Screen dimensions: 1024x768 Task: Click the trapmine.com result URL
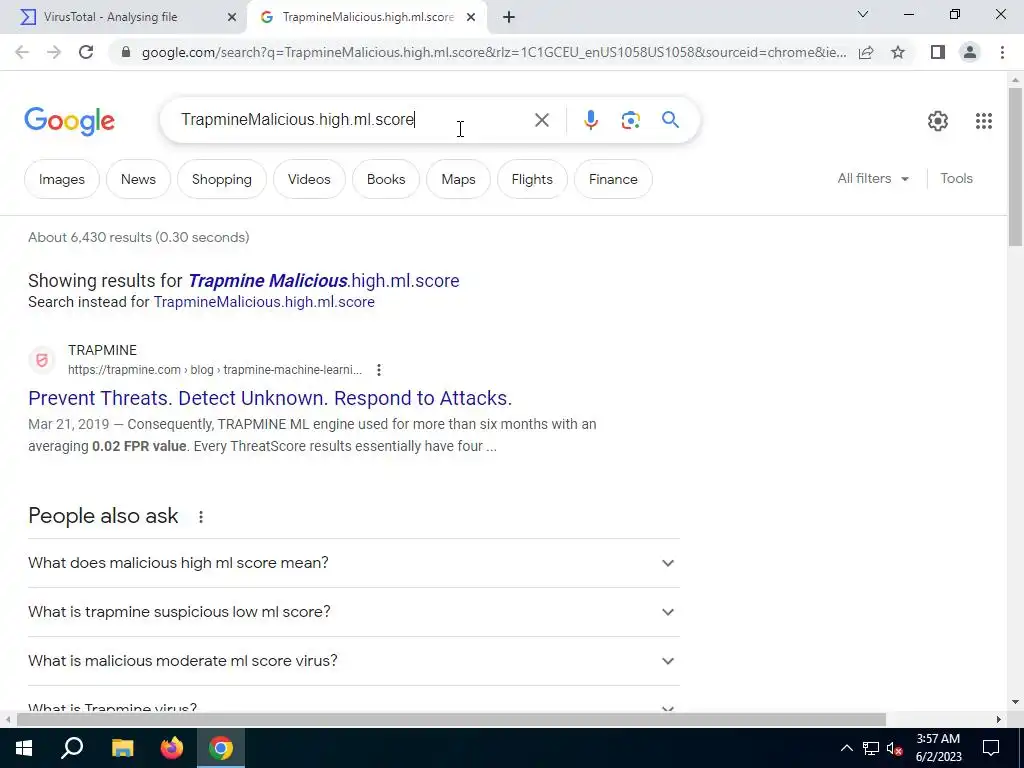click(x=215, y=370)
